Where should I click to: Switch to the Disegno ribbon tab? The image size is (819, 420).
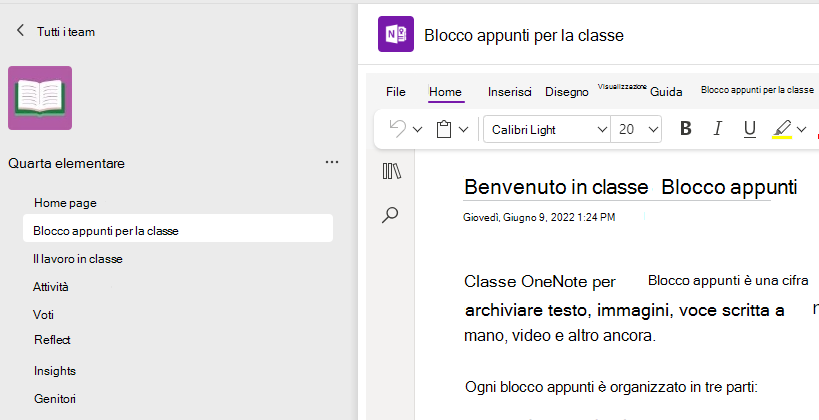[567, 92]
